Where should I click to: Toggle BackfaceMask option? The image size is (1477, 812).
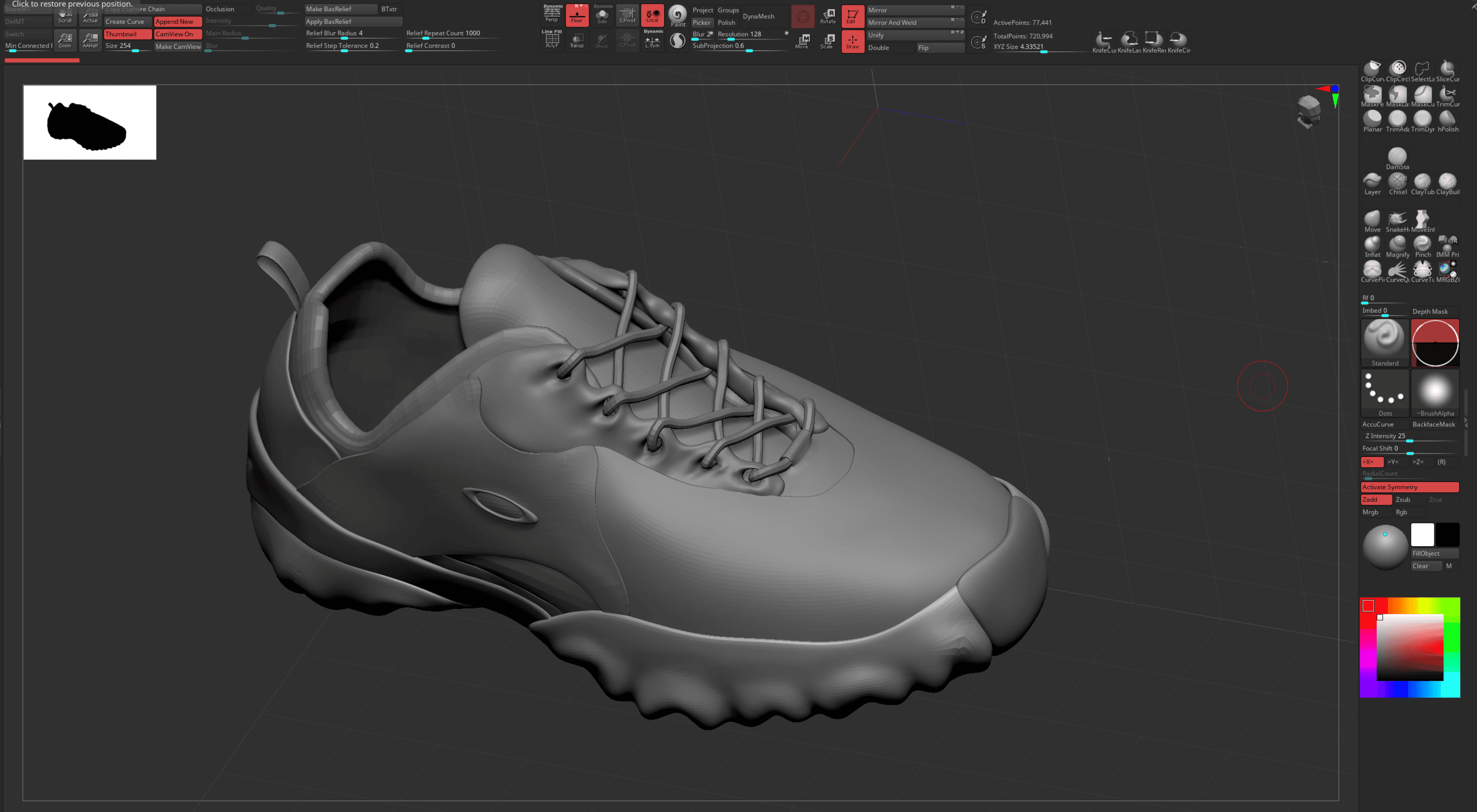click(1435, 424)
